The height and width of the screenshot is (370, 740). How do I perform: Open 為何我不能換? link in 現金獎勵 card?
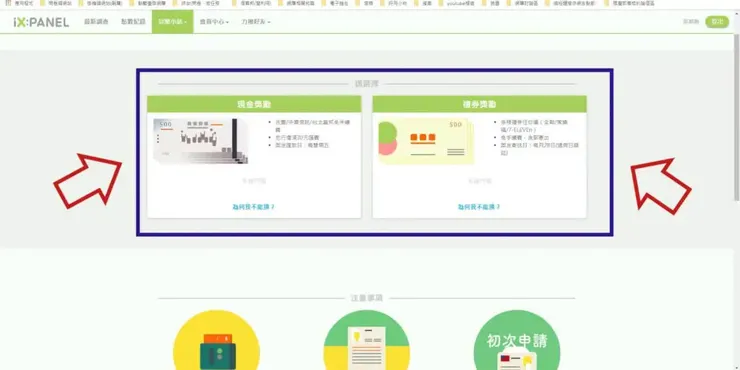(253, 207)
